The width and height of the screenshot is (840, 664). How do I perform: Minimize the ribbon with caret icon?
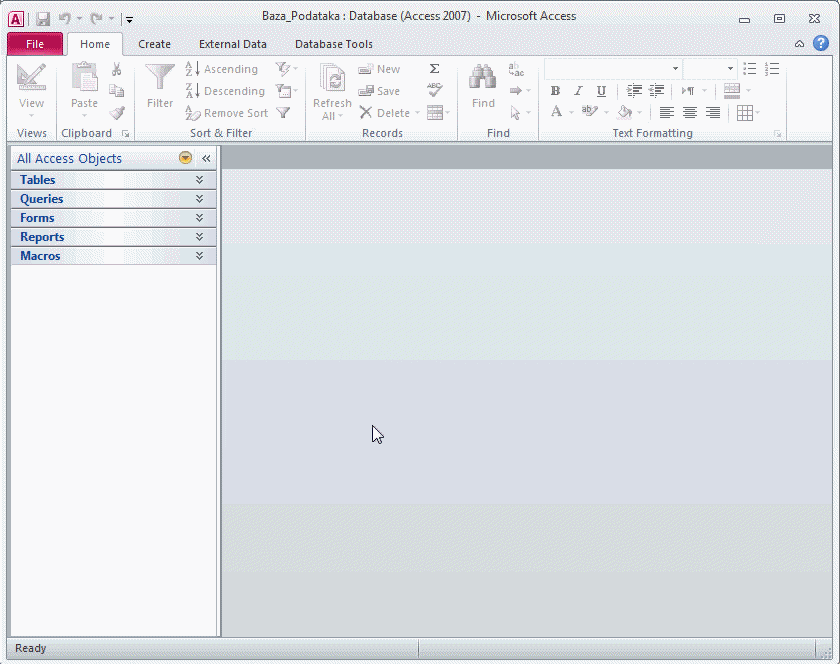[799, 44]
